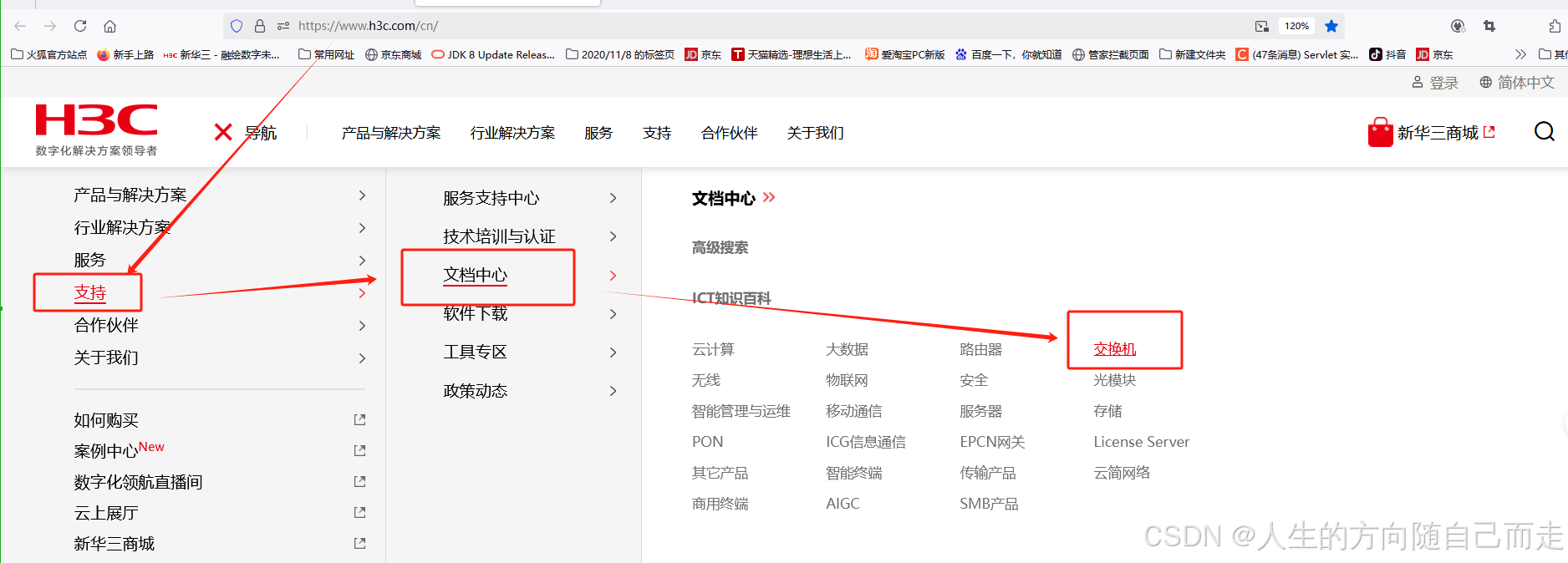This screenshot has height=563, width=1568.
Task: Open 行业解决方案 in top navigation
Action: 512,133
